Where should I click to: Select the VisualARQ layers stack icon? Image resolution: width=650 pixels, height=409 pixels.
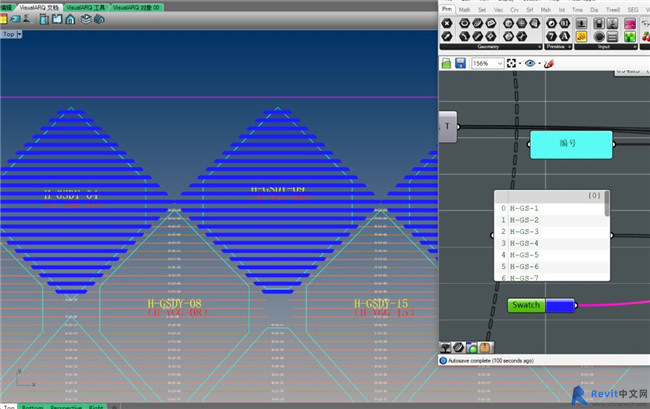(x=85, y=19)
